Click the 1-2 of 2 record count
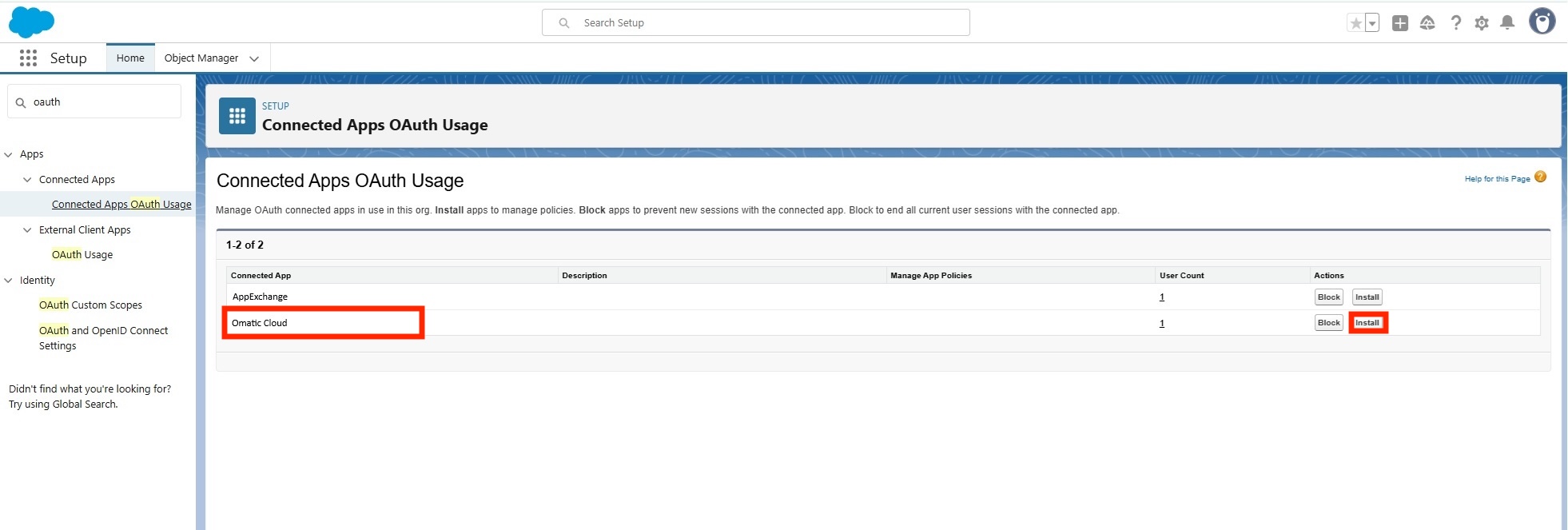1568x530 pixels. tap(245, 245)
